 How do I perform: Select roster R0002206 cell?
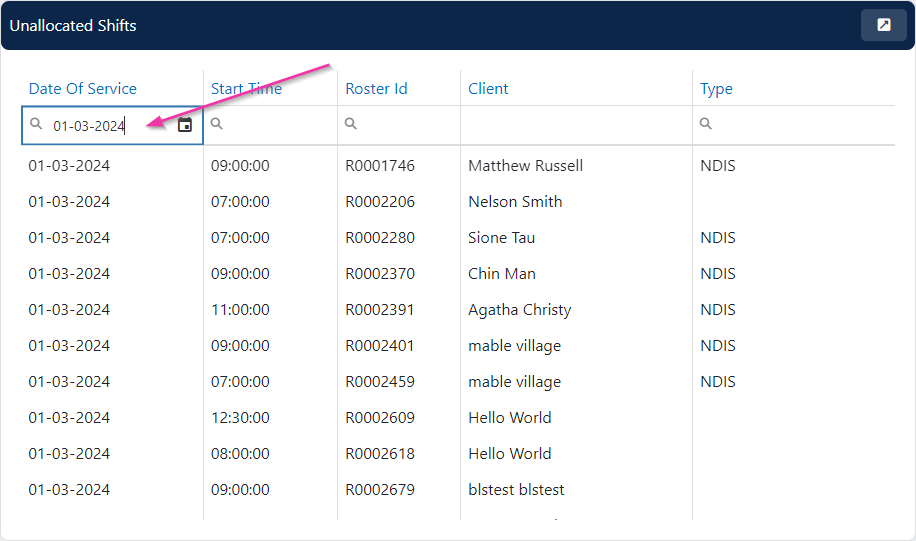point(380,202)
